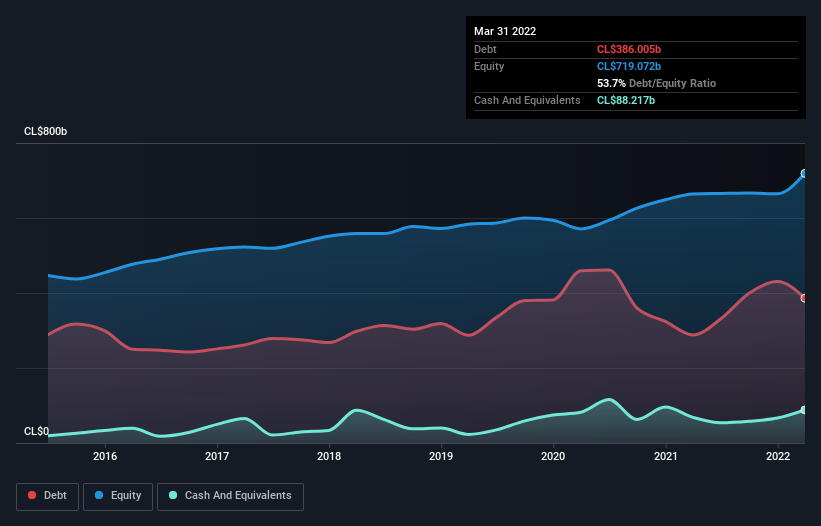The height and width of the screenshot is (526, 821).
Task: Click the 2017 x-axis label
Action: (217, 456)
